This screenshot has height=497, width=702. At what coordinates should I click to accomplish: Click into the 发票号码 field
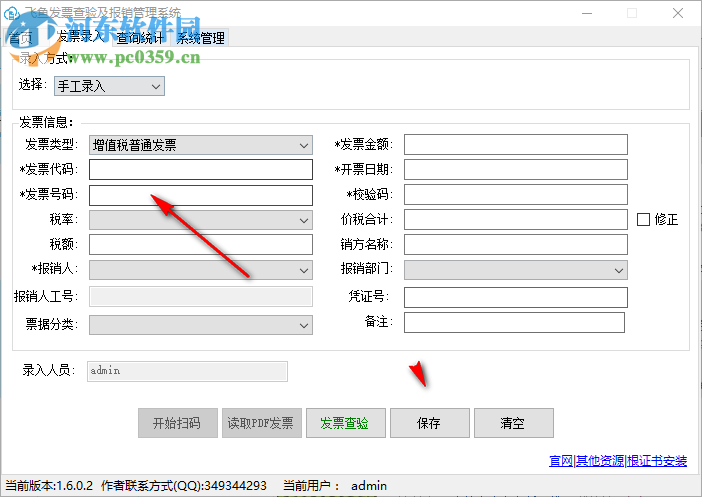(x=201, y=195)
